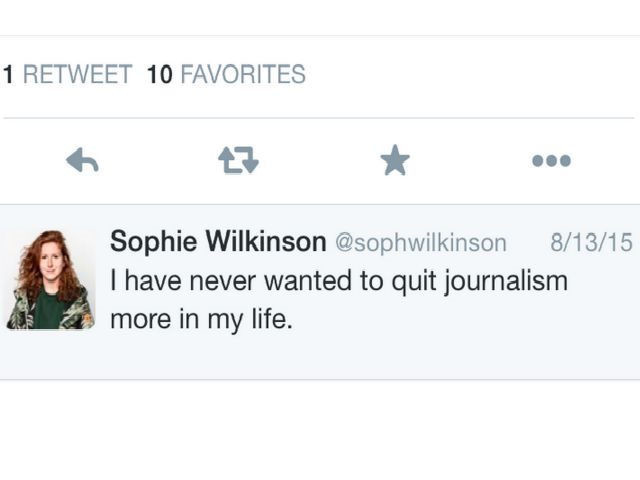Click Sophie Wilkinson's profile photo
The height and width of the screenshot is (480, 640).
pos(51,281)
